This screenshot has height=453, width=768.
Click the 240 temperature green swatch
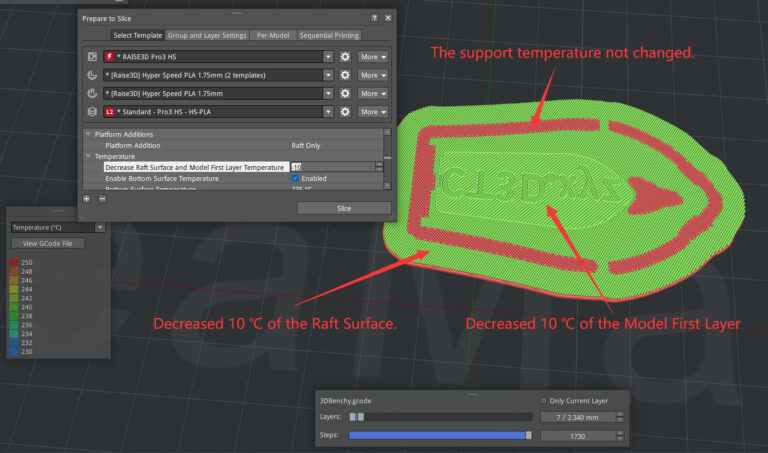pos(14,307)
